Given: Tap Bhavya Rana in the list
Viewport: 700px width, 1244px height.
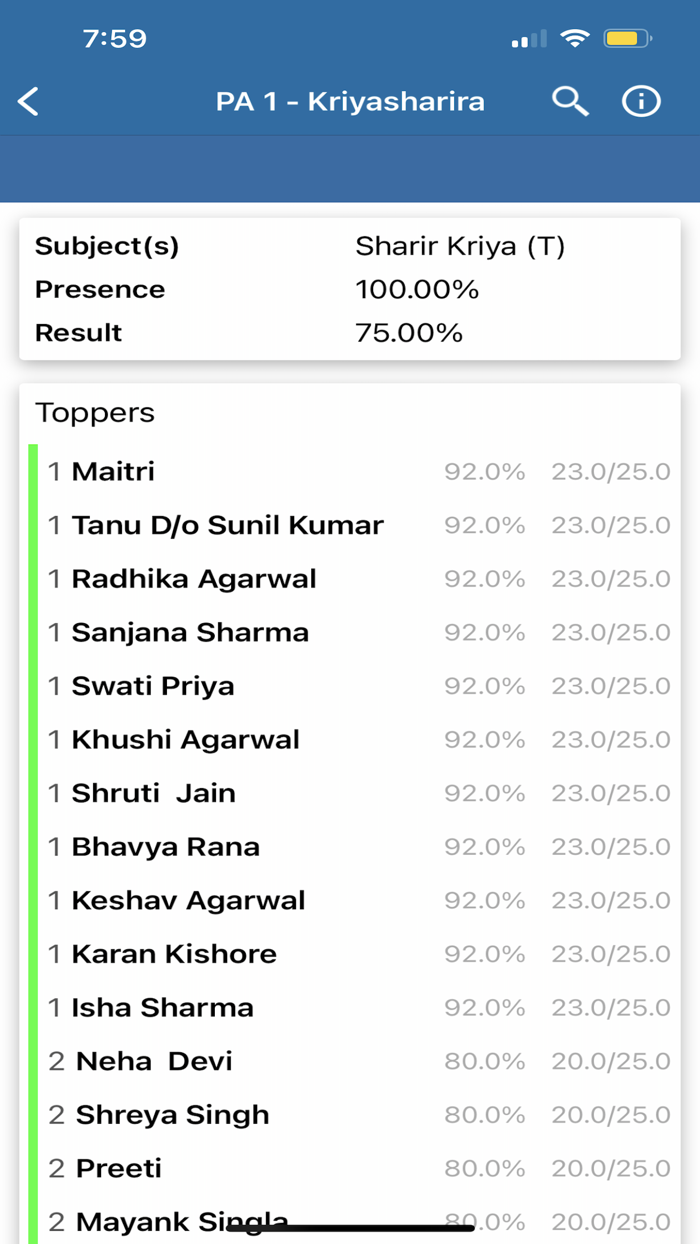Looking at the screenshot, I should 165,847.
